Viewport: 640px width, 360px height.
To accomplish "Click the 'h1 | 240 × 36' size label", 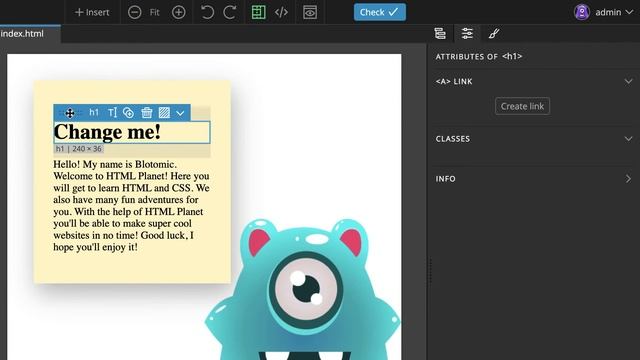I will (79, 149).
